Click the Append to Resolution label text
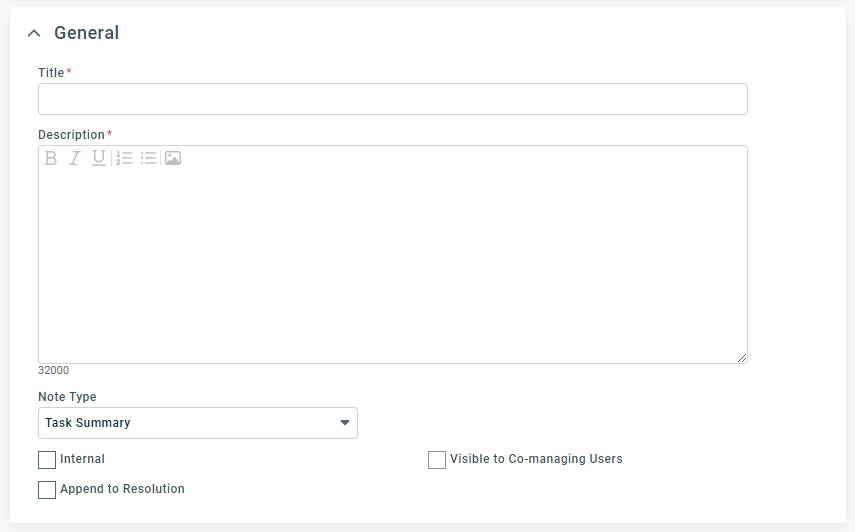The width and height of the screenshot is (855, 532). [x=122, y=489]
